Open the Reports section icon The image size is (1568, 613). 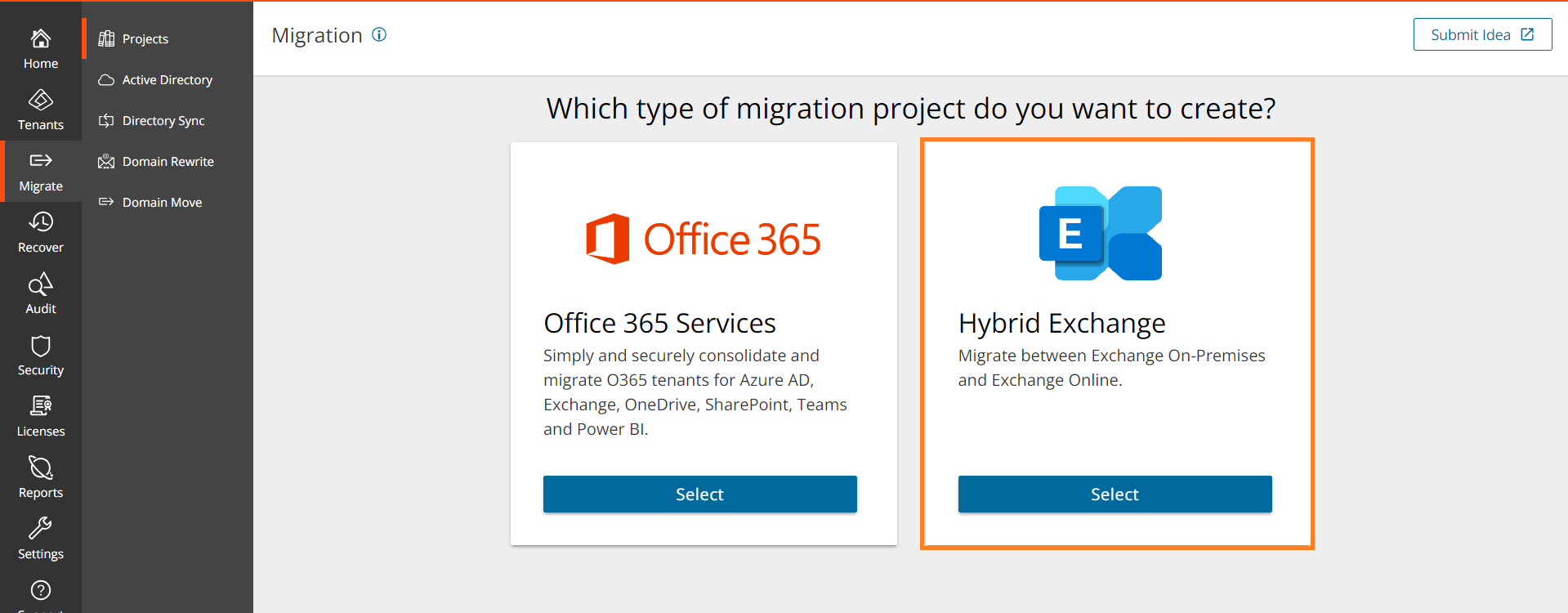click(x=41, y=468)
